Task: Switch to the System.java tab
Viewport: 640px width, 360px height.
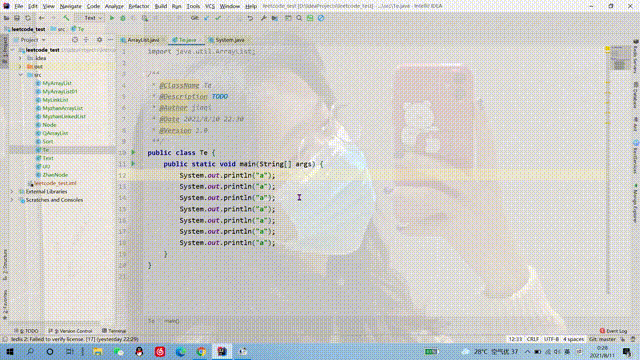Action: tap(229, 40)
